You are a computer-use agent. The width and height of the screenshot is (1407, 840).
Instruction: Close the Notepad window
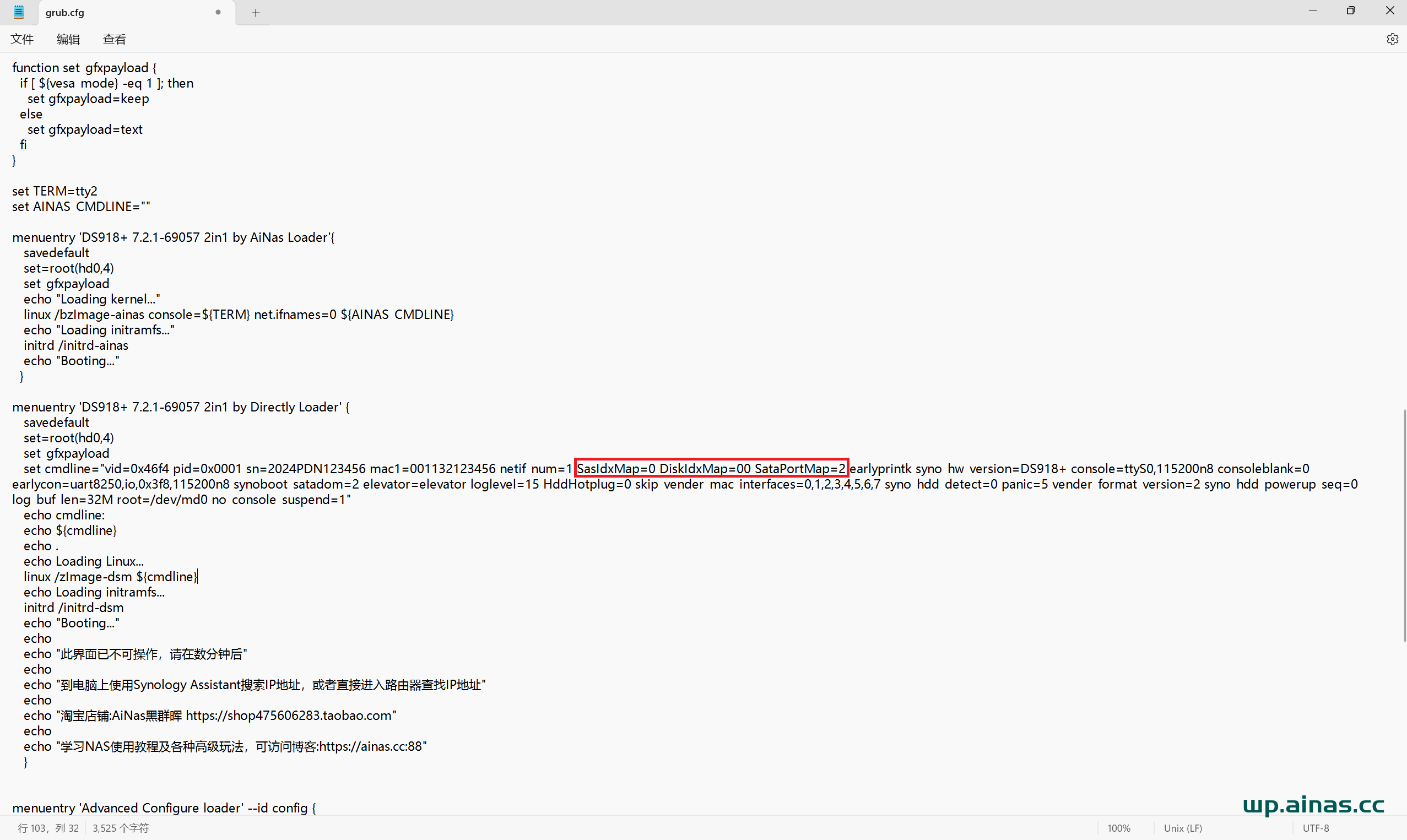[1389, 11]
